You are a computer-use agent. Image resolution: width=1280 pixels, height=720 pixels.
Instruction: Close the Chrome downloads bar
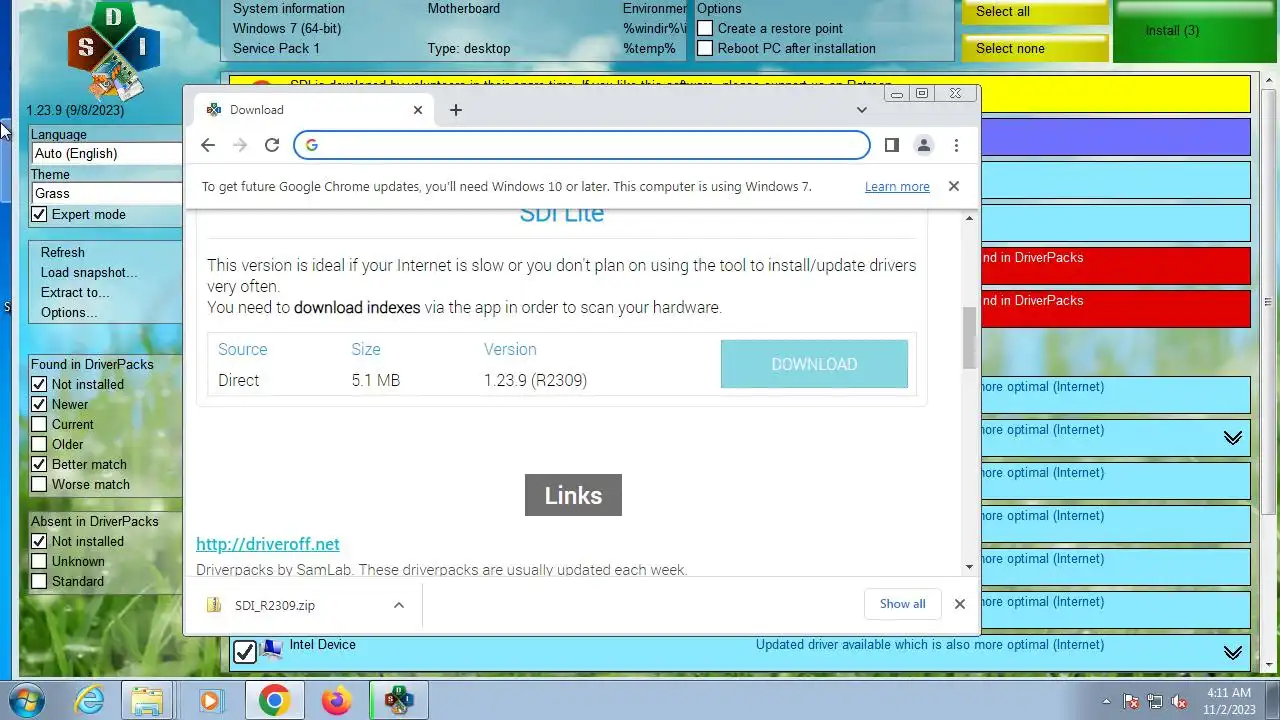coord(960,604)
